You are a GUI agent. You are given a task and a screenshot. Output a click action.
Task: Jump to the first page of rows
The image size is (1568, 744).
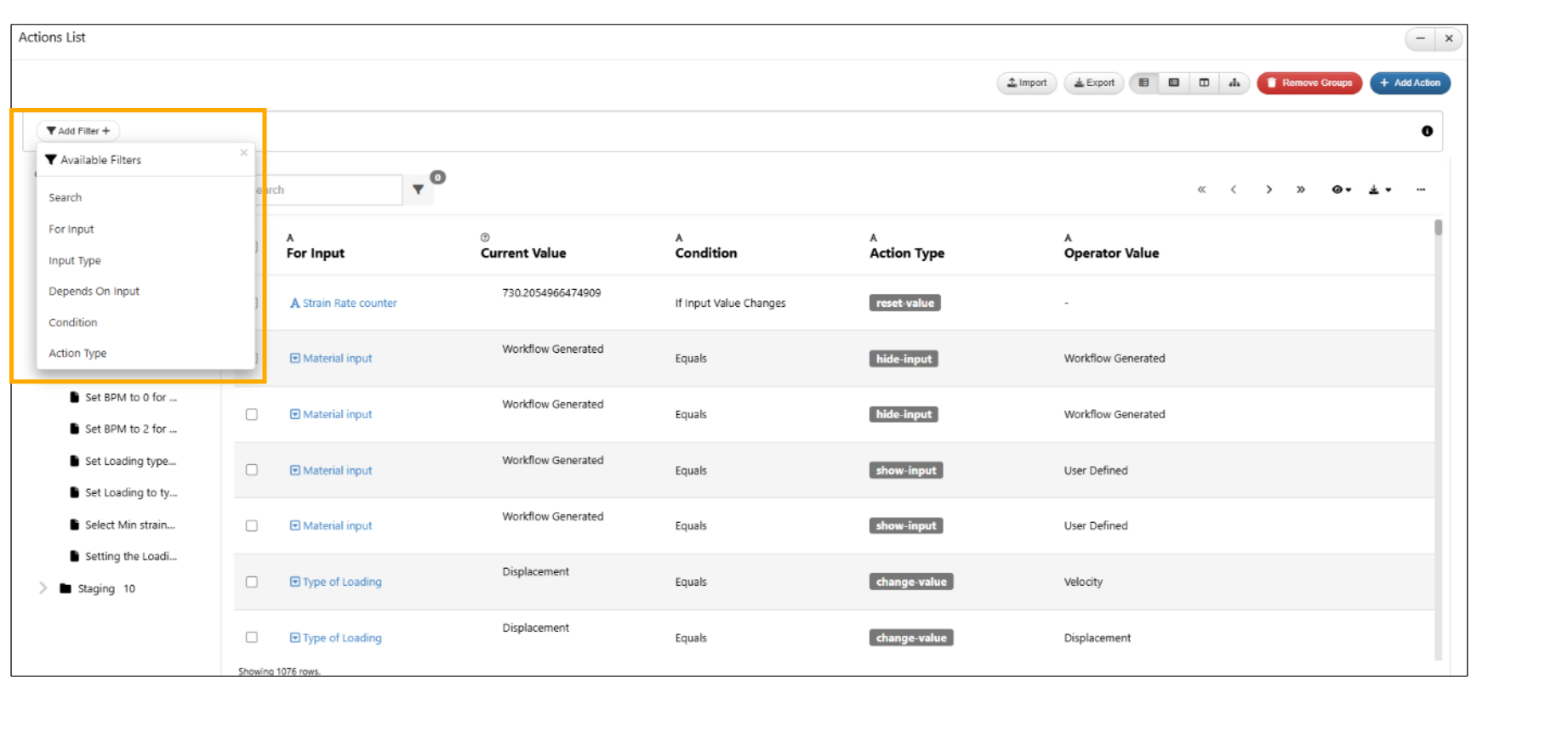(1201, 190)
